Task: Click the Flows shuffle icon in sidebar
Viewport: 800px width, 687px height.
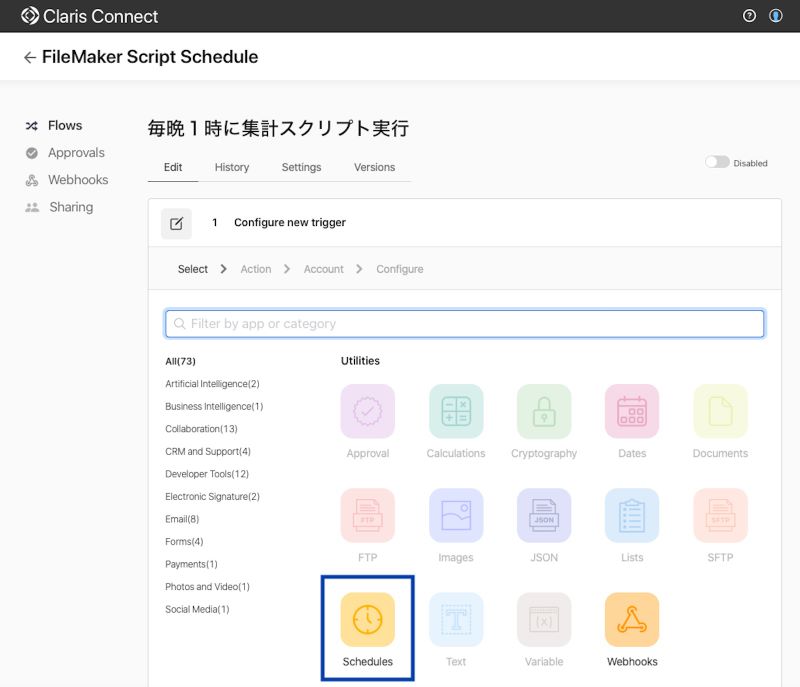Action: pos(32,126)
